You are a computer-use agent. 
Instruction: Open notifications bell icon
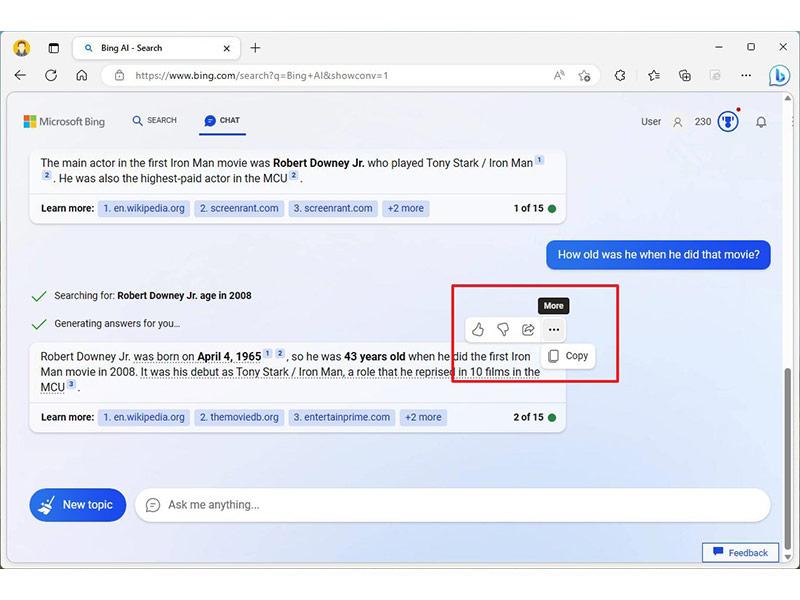tap(761, 122)
